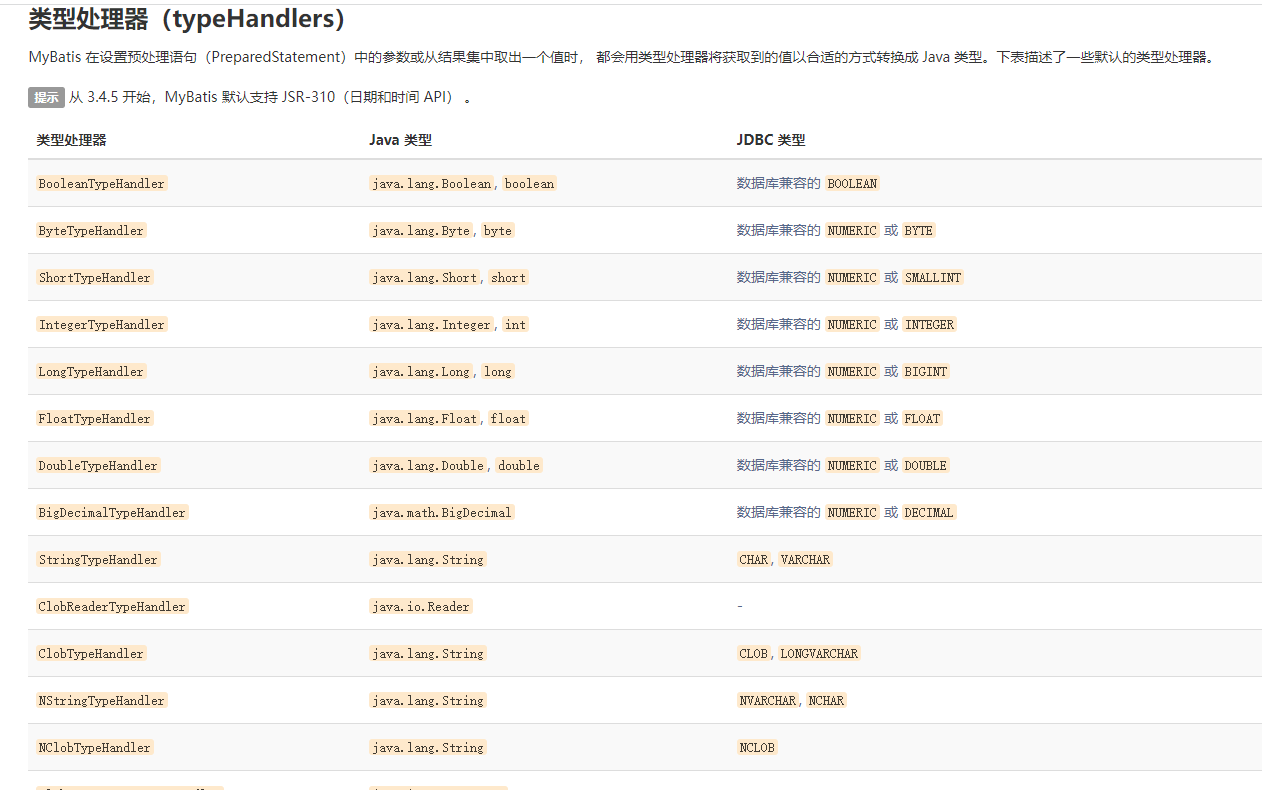
Task: Click the java.lang.Long code tag
Action: [x=421, y=371]
